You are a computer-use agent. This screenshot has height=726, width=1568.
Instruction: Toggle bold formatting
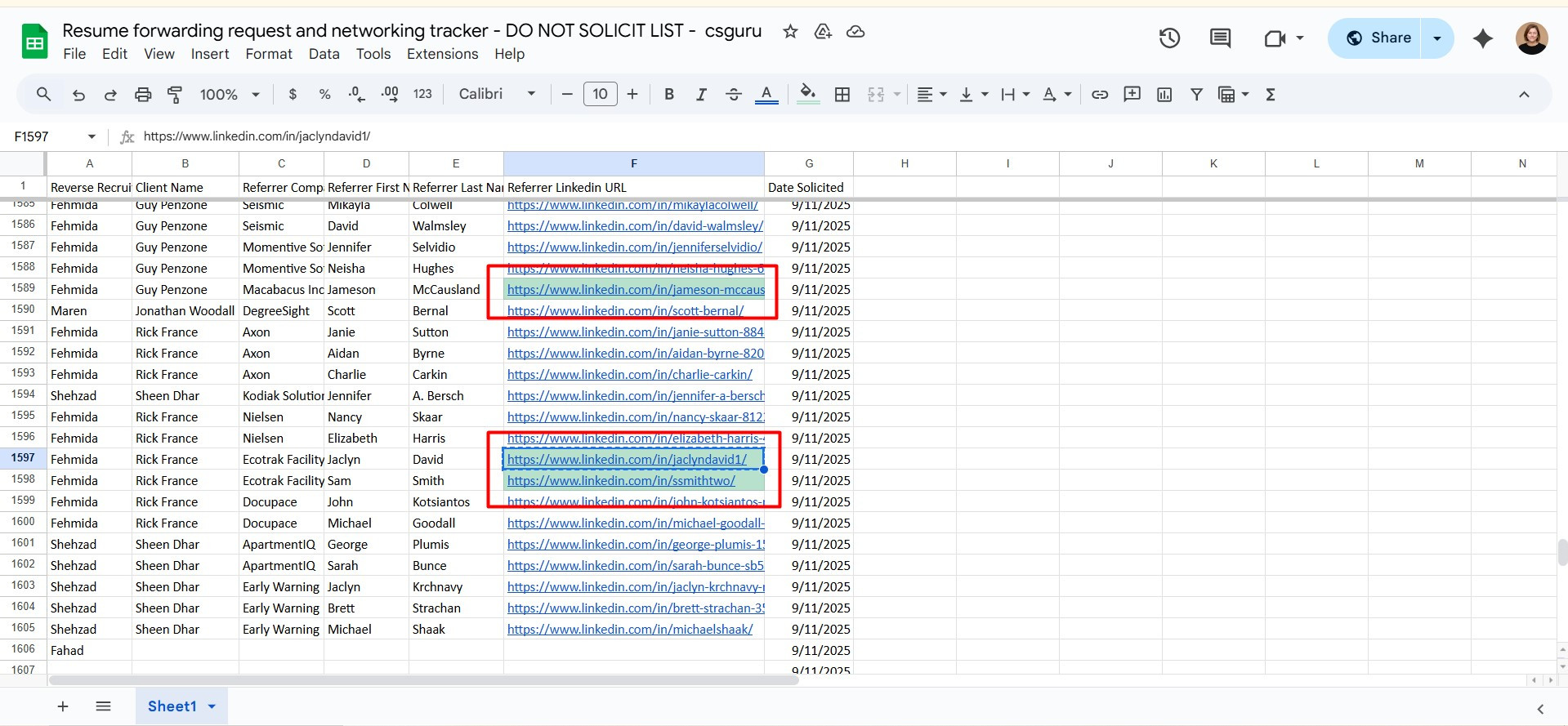pos(669,94)
